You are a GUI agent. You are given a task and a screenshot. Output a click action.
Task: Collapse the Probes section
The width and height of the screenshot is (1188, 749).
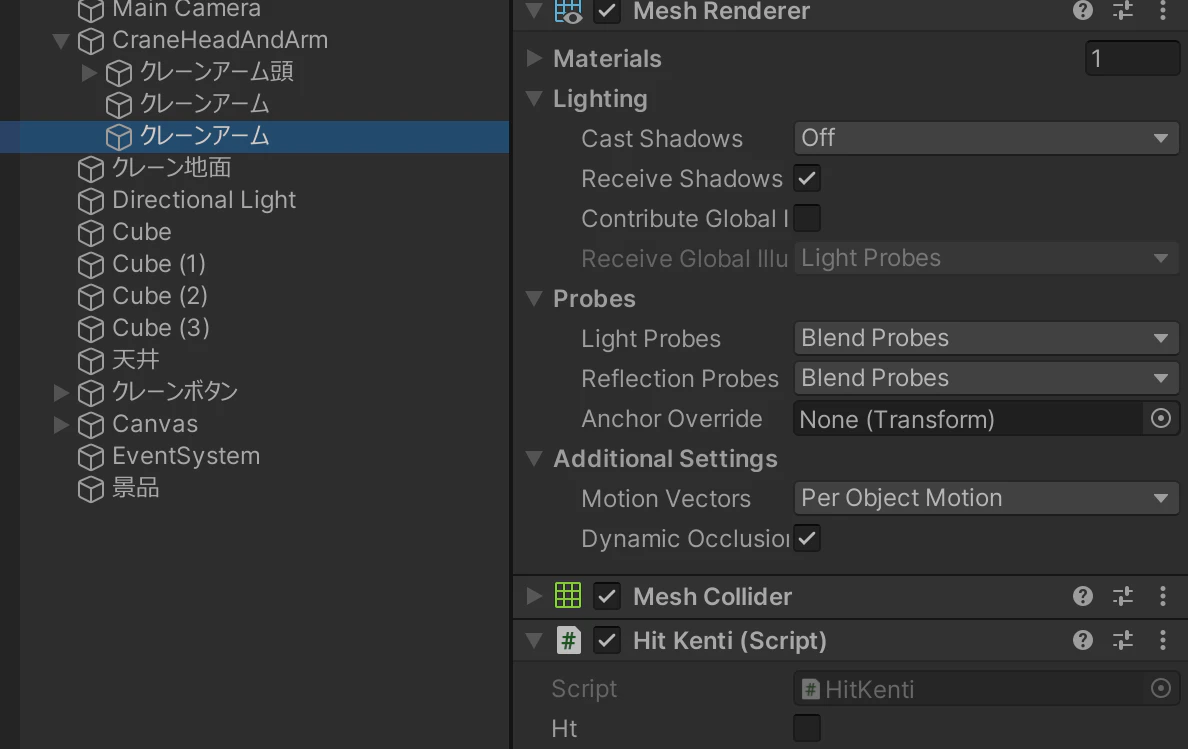click(x=534, y=298)
